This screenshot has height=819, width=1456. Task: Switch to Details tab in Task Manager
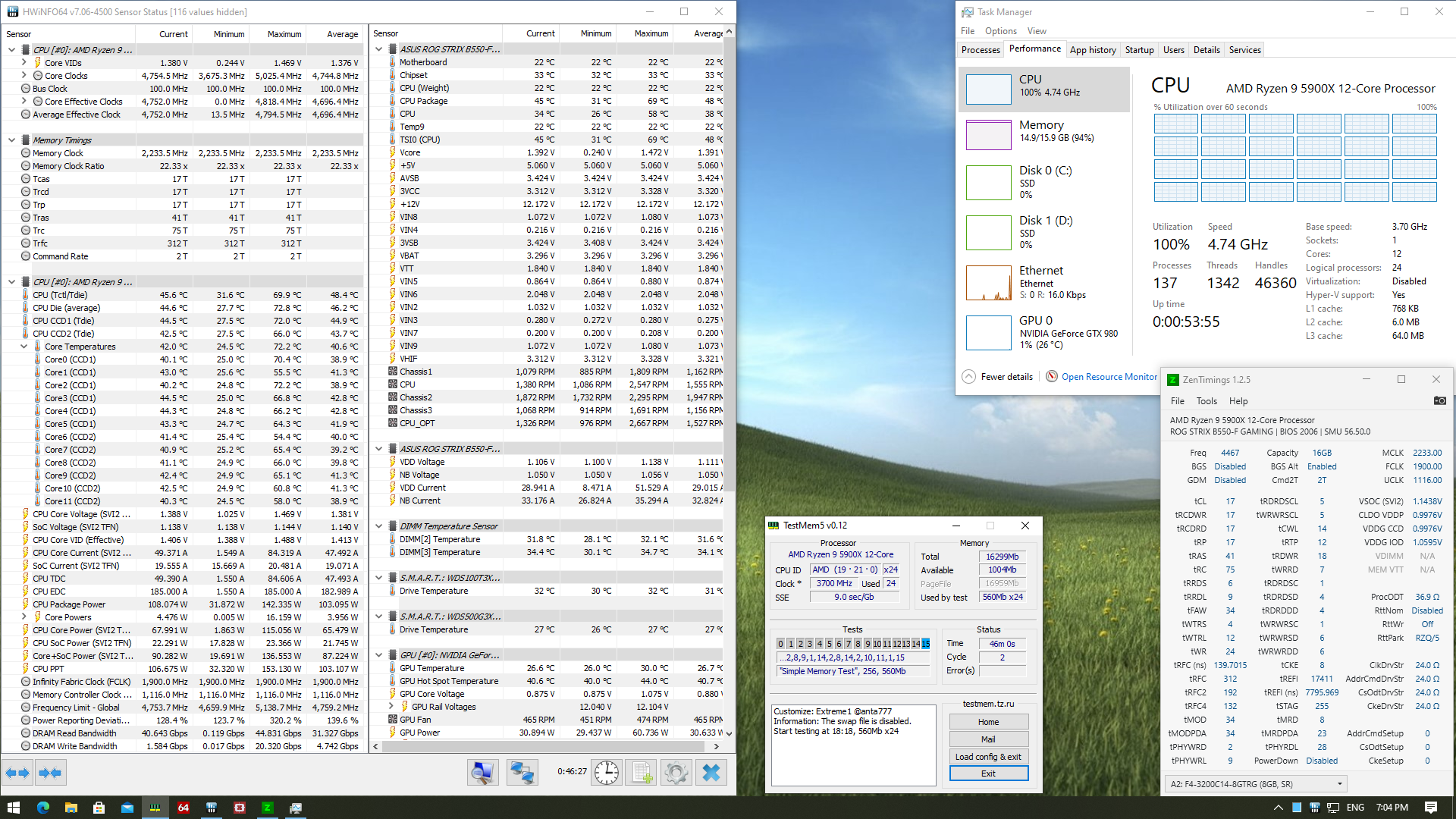coord(1207,50)
